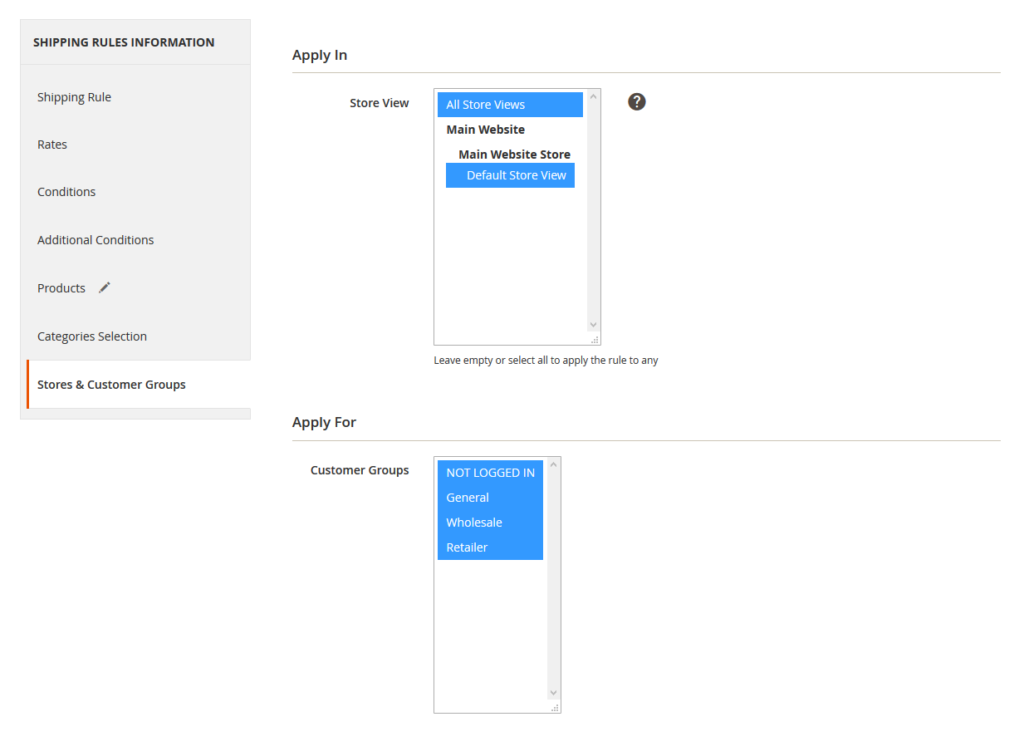Click the Customer Groups scrollbar down arrow

pyautogui.click(x=553, y=692)
